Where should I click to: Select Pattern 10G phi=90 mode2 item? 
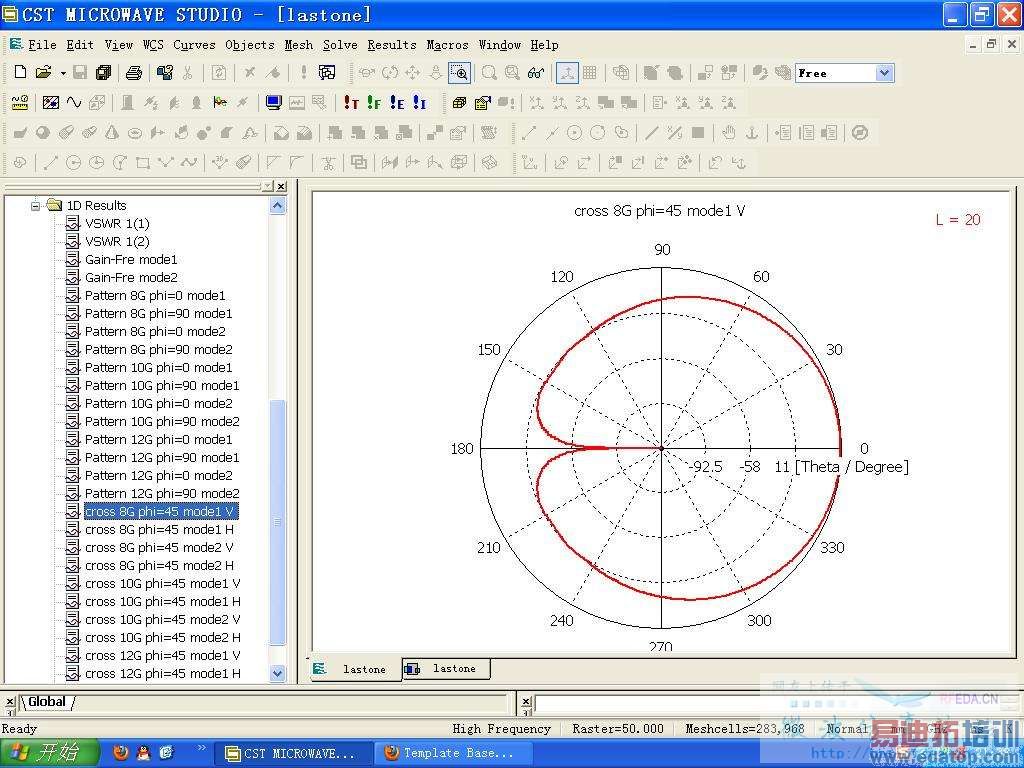tap(161, 421)
